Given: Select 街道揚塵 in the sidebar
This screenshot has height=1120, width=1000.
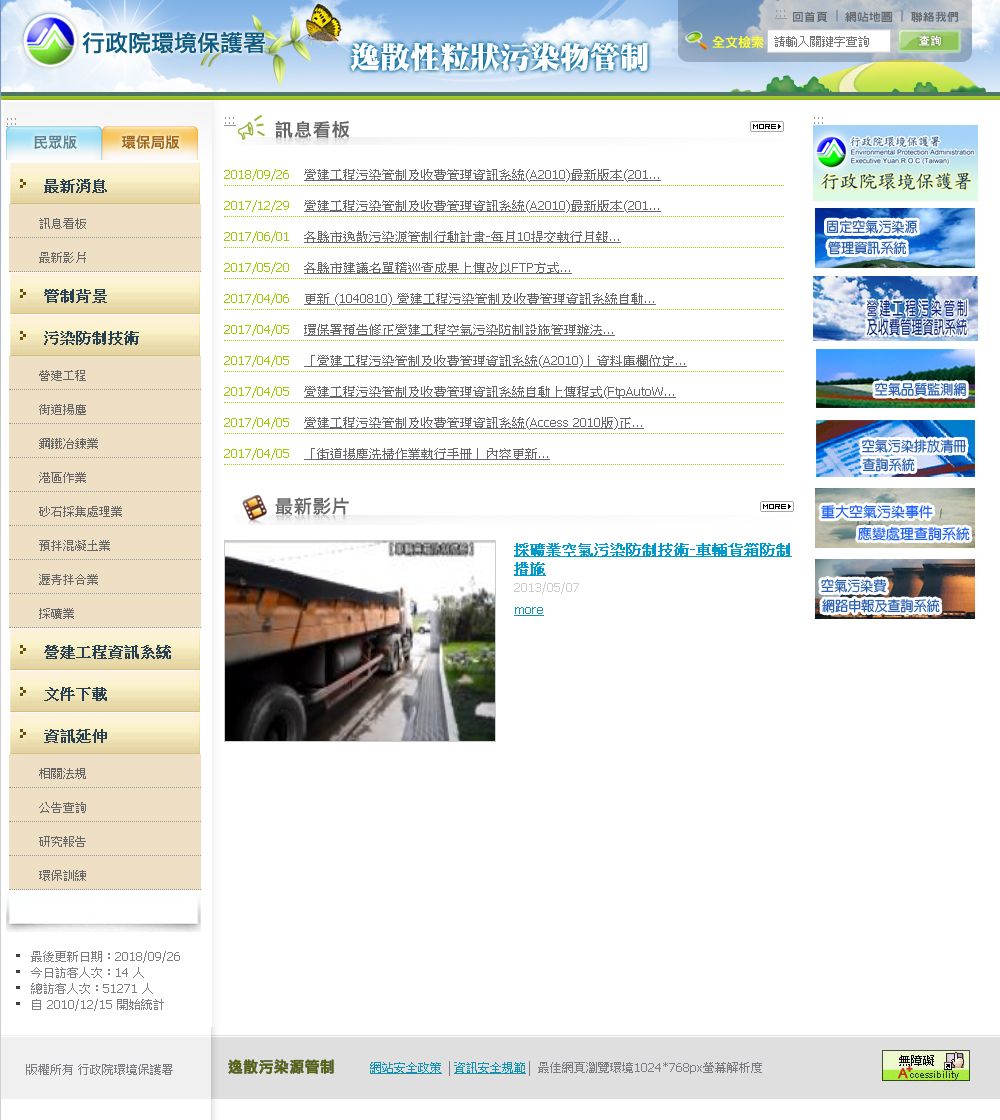Looking at the screenshot, I should (x=62, y=410).
